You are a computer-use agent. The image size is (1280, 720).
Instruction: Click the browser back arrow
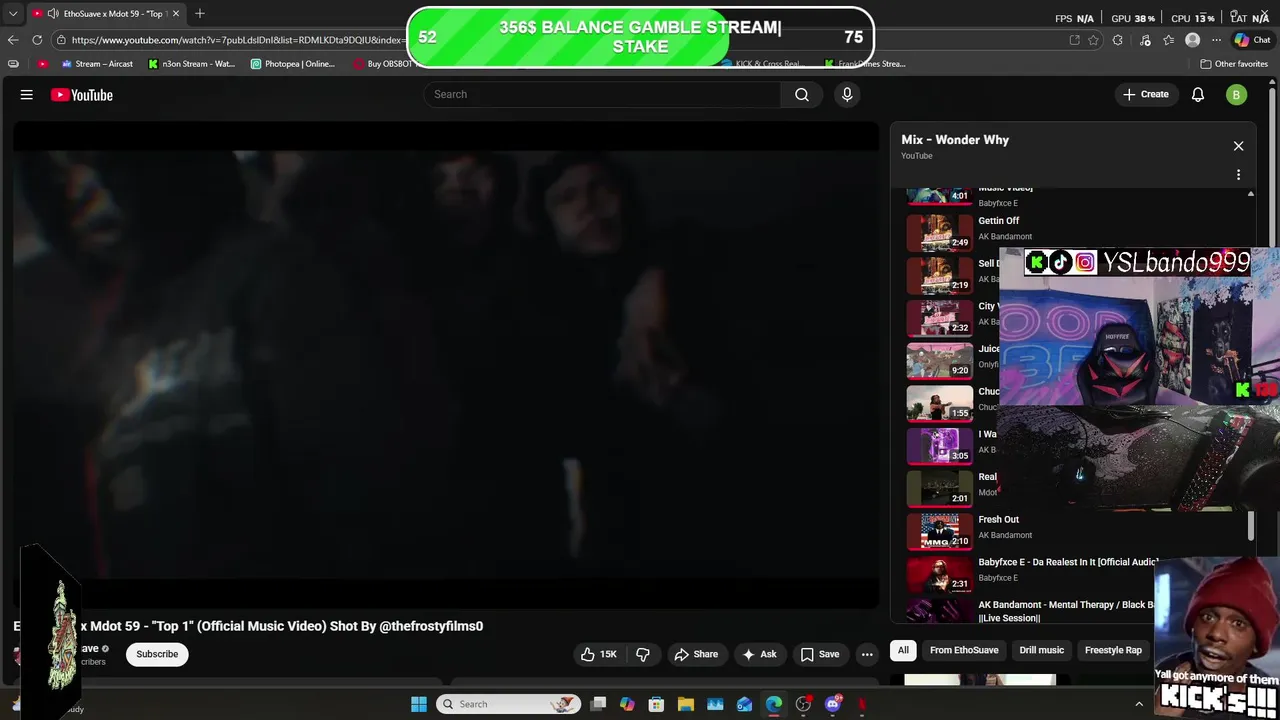coord(13,40)
